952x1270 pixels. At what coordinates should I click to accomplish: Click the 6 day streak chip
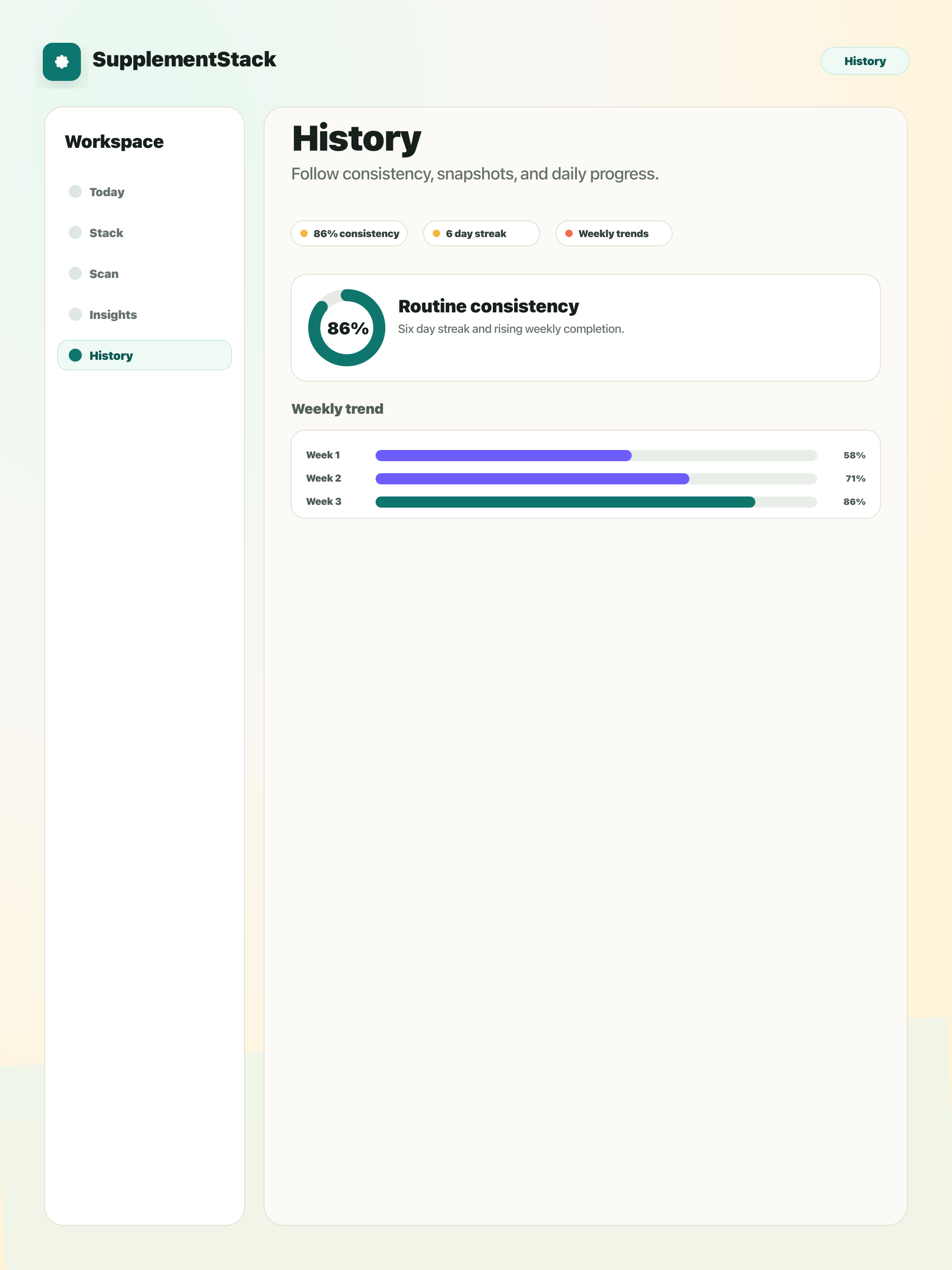481,234
